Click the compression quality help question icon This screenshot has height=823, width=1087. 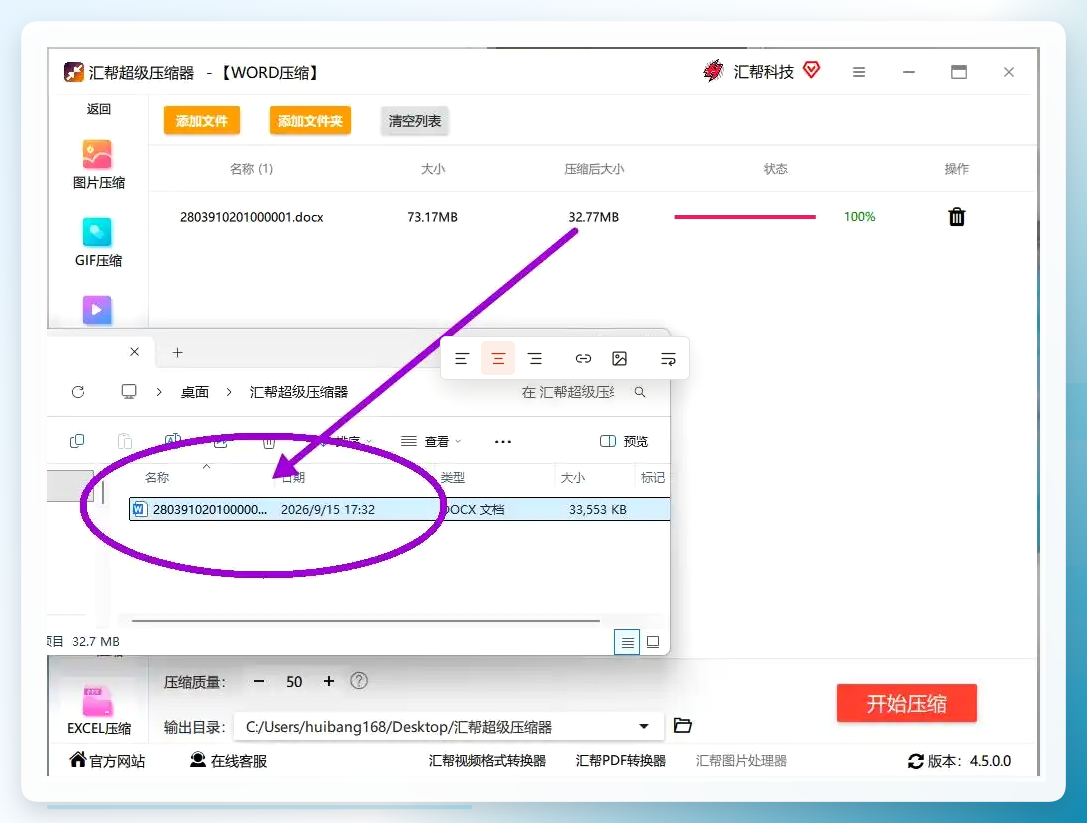(358, 681)
